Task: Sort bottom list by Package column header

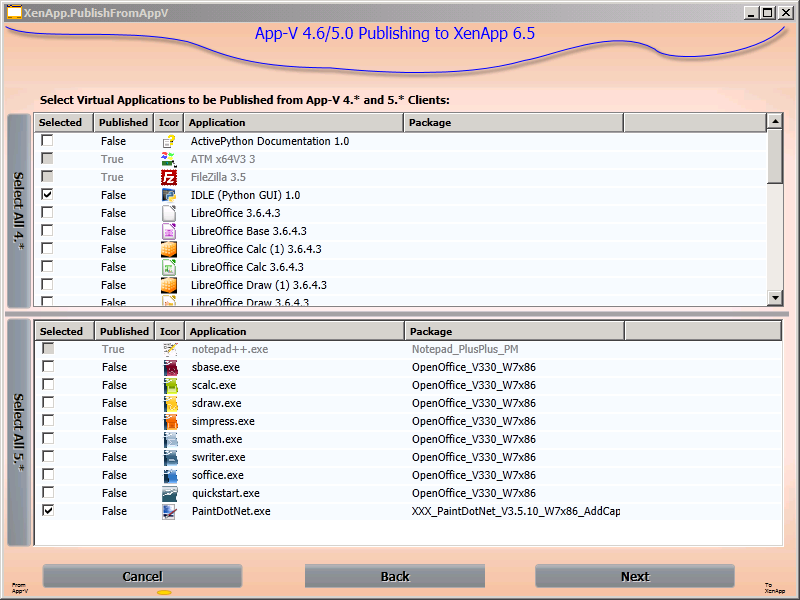Action: [514, 331]
